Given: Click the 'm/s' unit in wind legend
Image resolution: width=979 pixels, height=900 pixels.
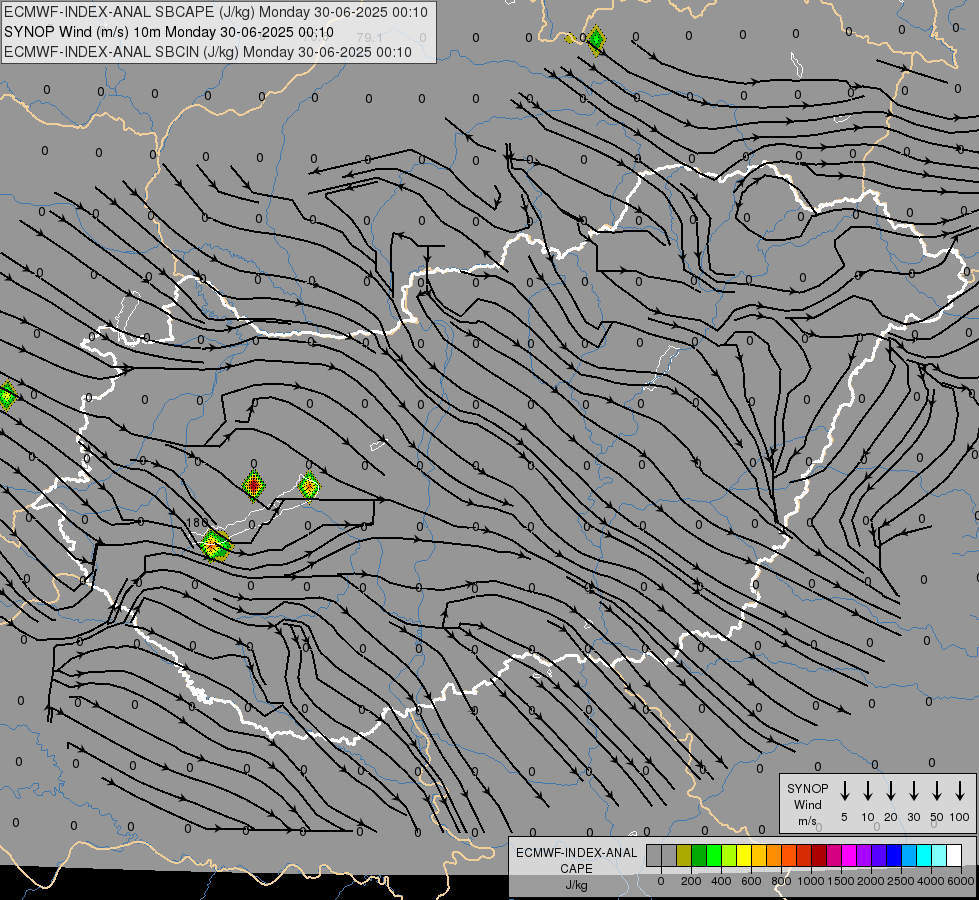Looking at the screenshot, I should (807, 821).
